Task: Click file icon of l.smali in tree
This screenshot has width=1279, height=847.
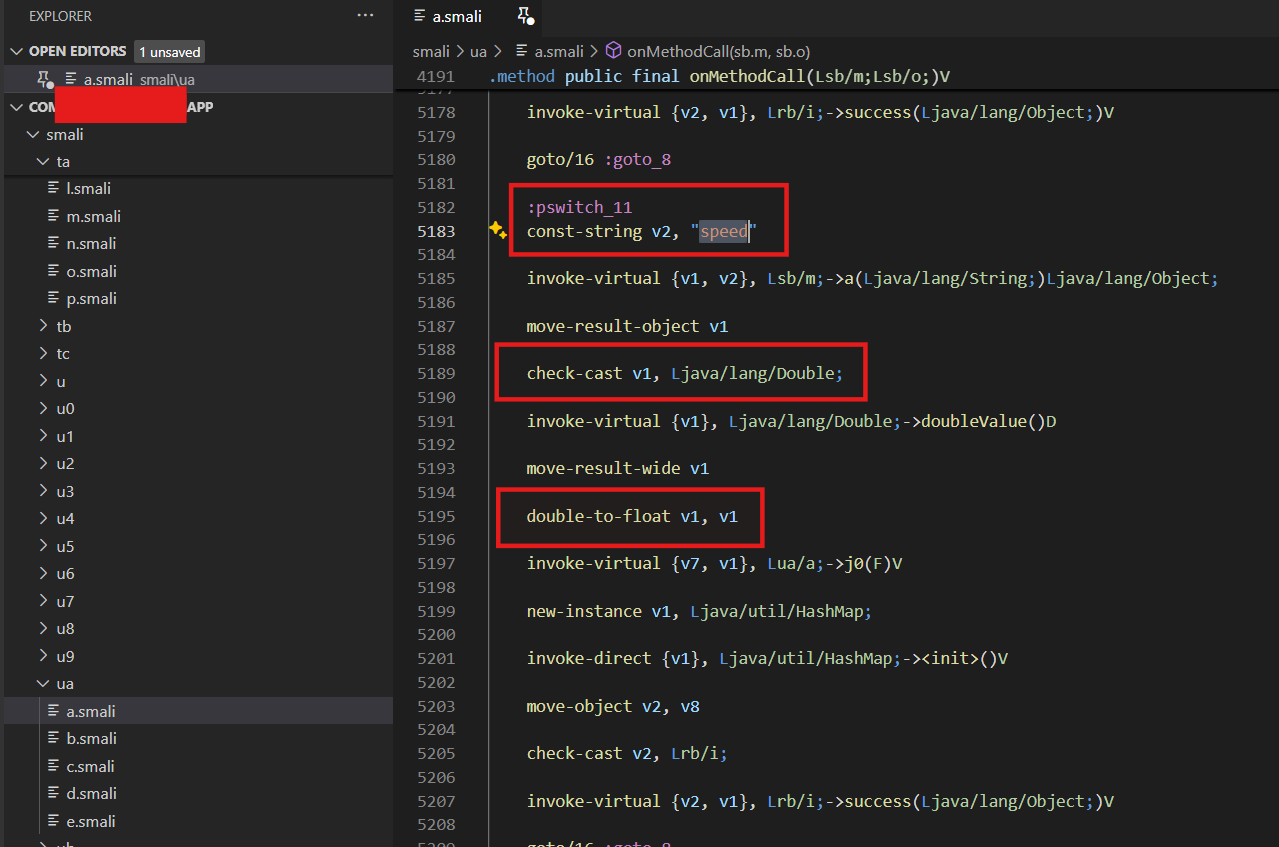Action: (54, 189)
